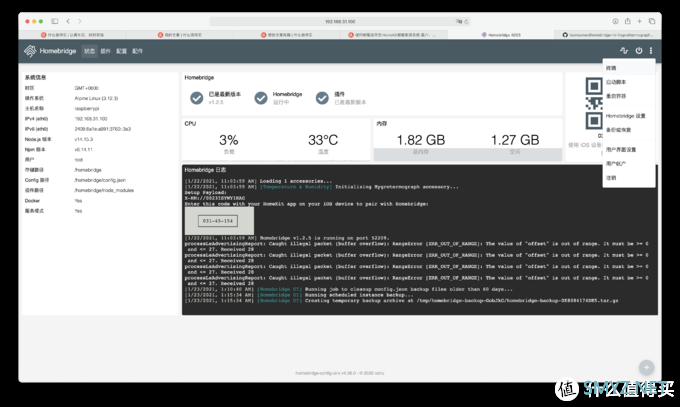Open 用户帐户 user accounts menu item
The height and width of the screenshot is (407, 680).
coord(629,164)
